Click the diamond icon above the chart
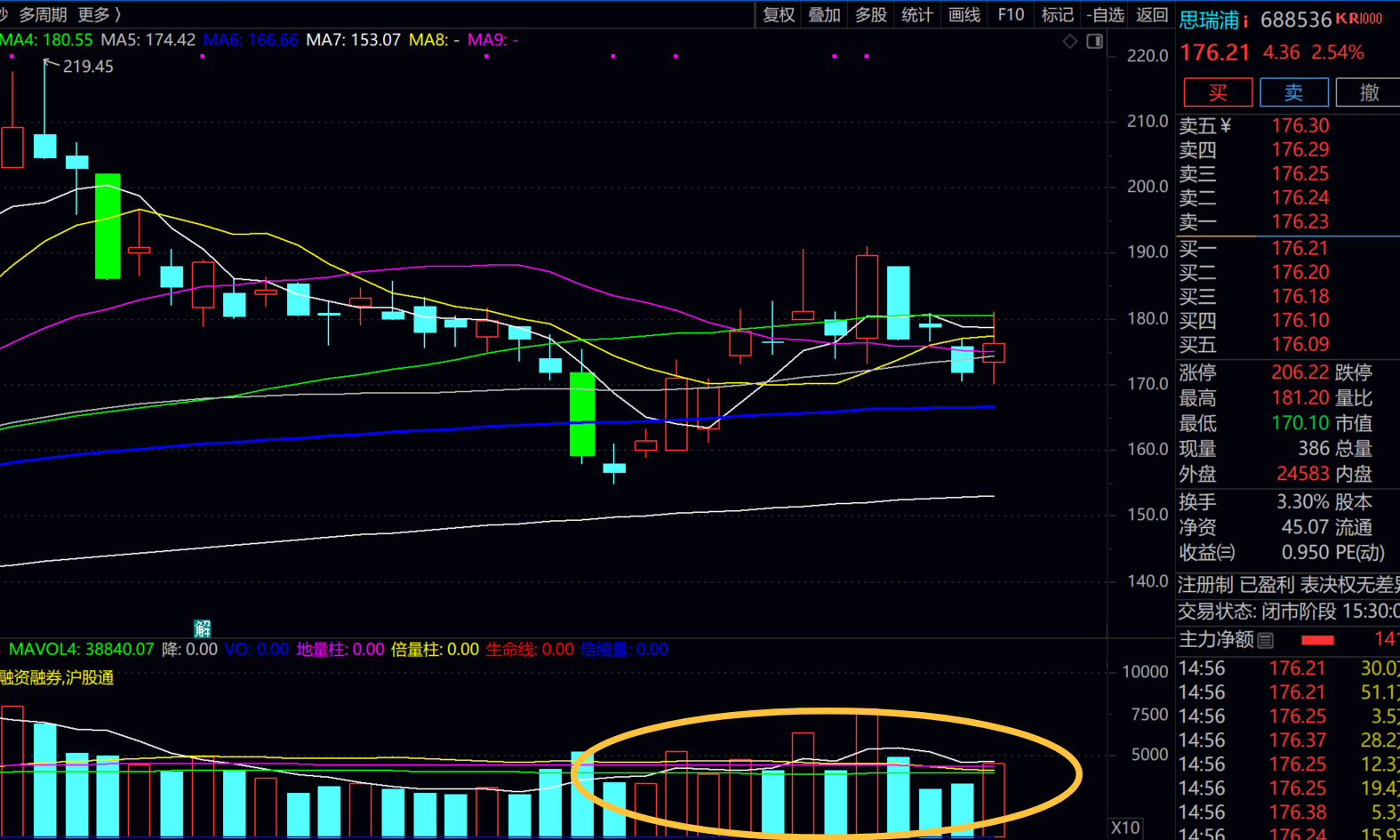This screenshot has width=1400, height=840. [x=1070, y=41]
